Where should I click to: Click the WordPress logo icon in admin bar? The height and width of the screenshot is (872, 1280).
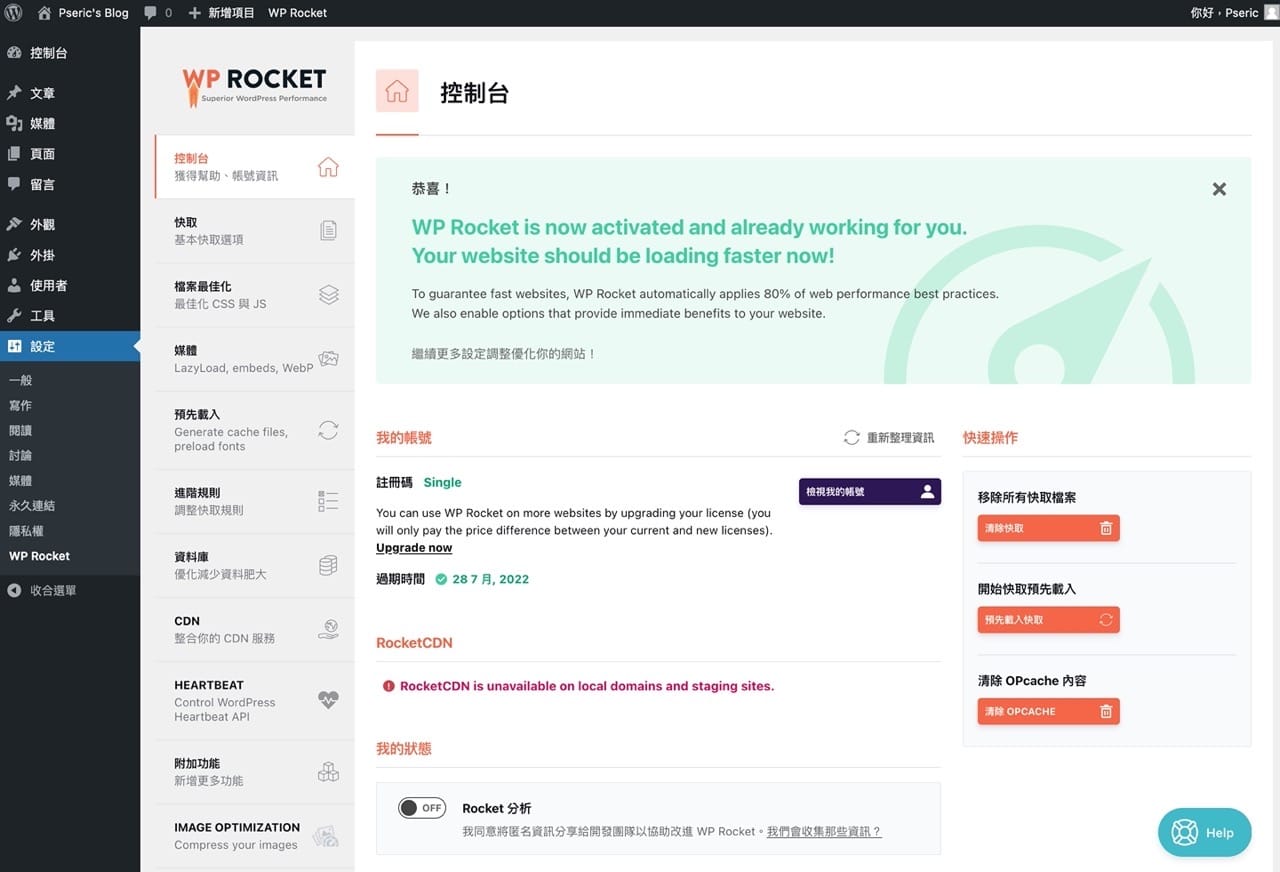pyautogui.click(x=14, y=13)
